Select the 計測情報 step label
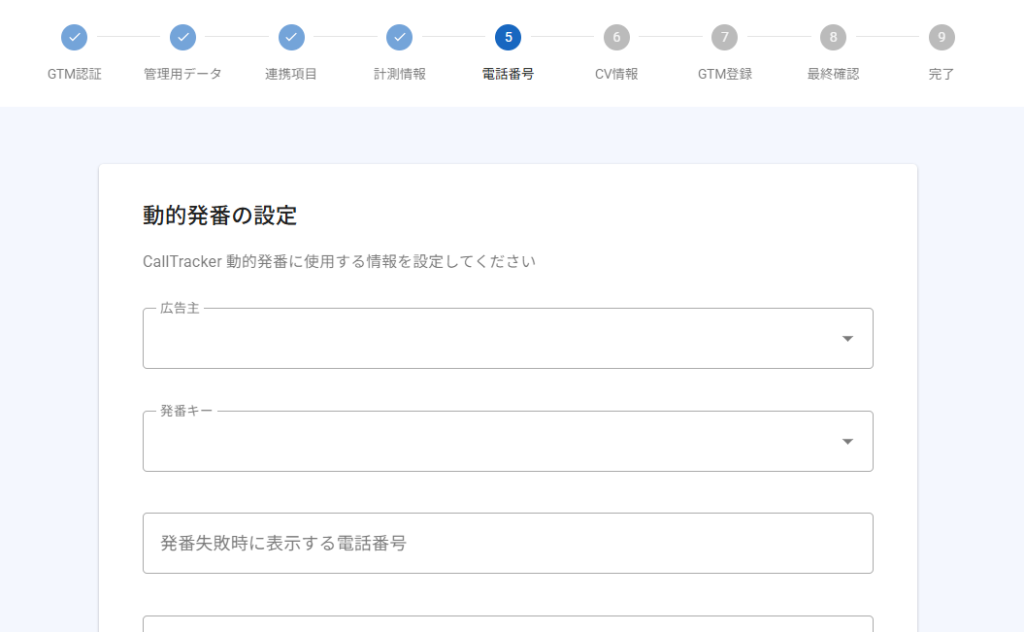This screenshot has height=632, width=1024. click(399, 74)
